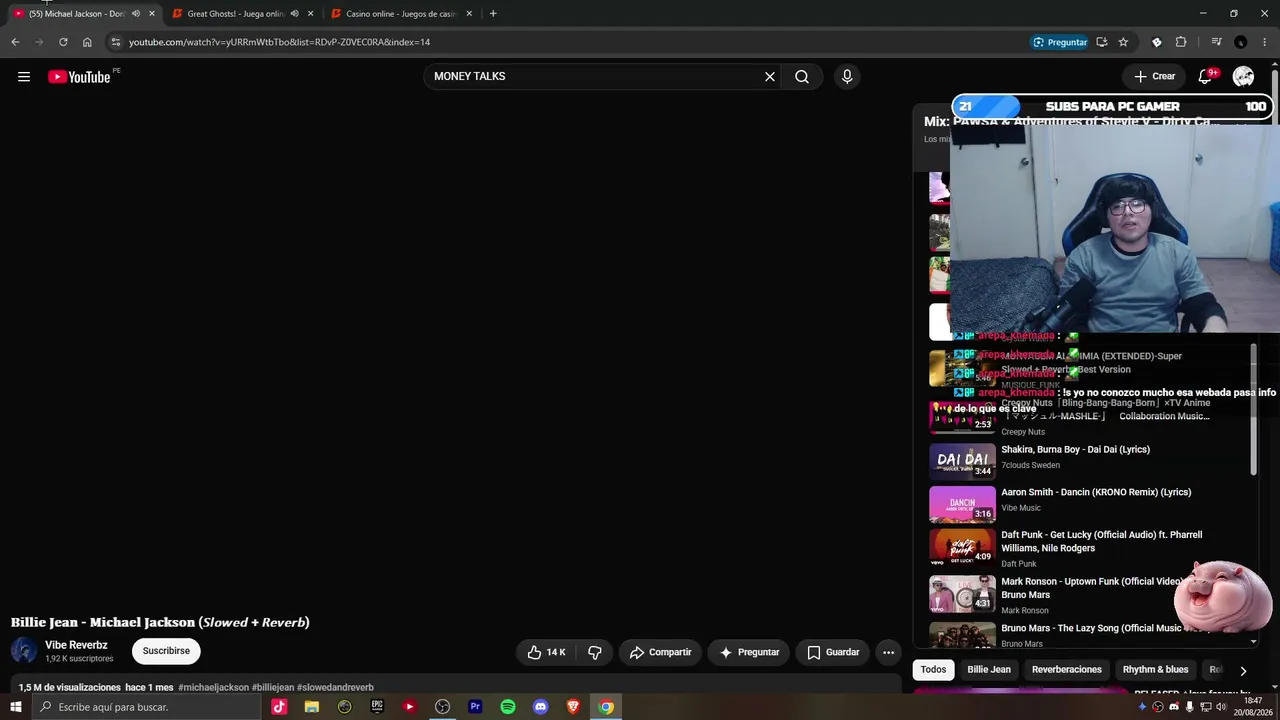This screenshot has height=720, width=1280.
Task: Open Daft Punk Get Lucky thumbnail
Action: [962, 547]
